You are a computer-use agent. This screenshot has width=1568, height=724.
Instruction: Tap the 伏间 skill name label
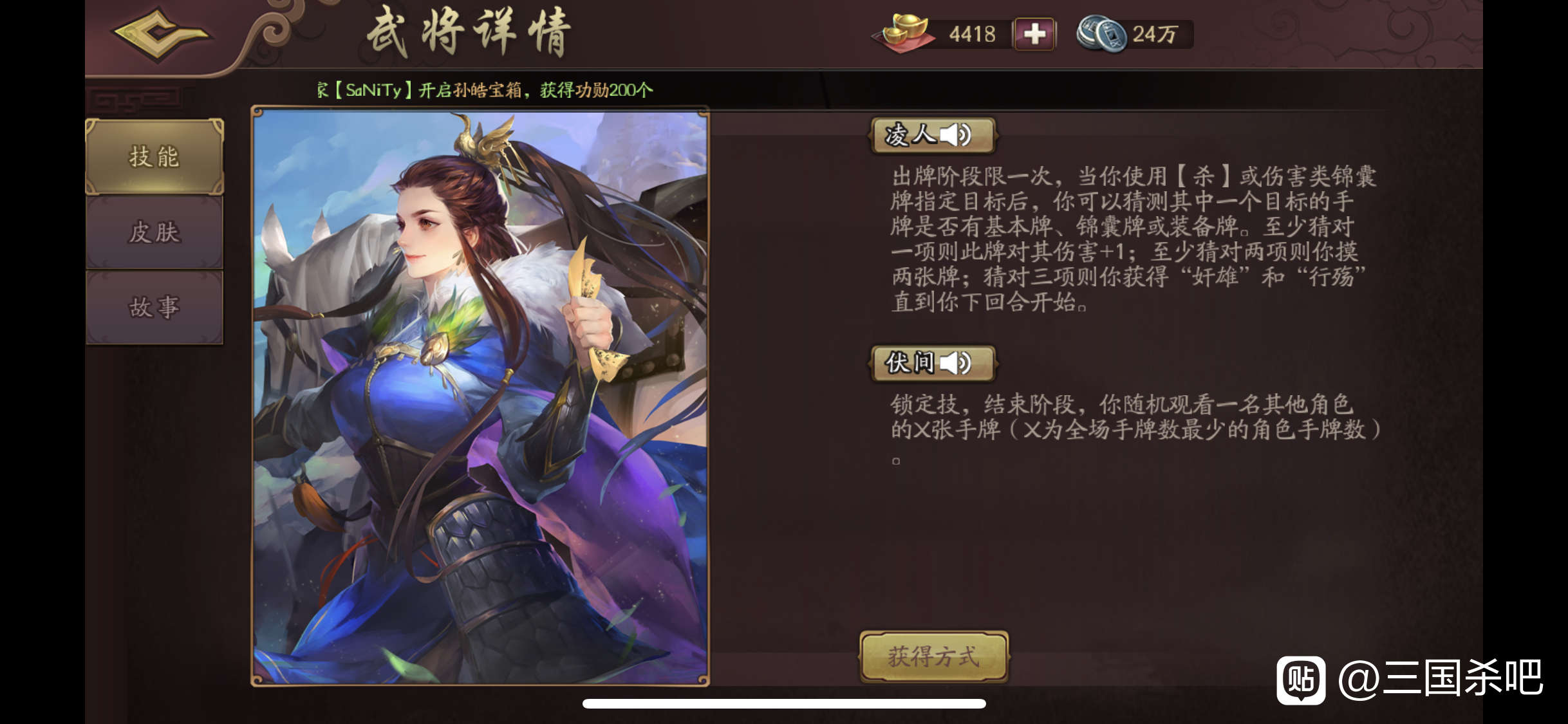(910, 363)
